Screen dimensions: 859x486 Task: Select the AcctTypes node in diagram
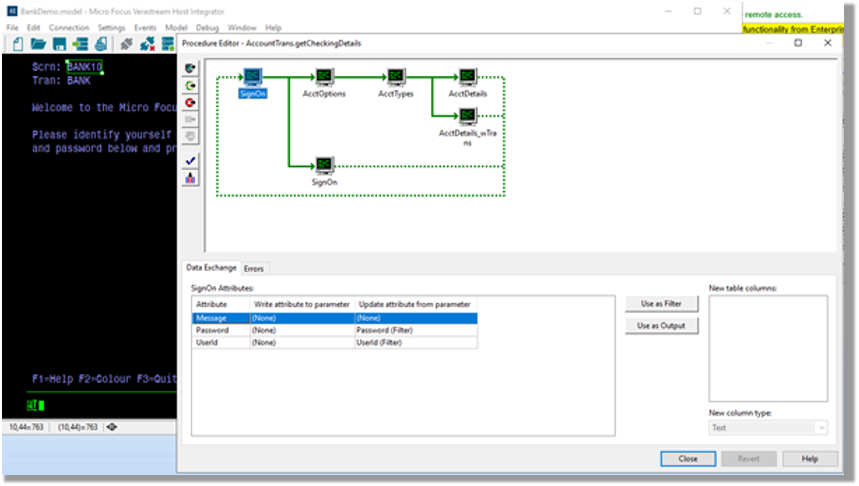pyautogui.click(x=396, y=83)
